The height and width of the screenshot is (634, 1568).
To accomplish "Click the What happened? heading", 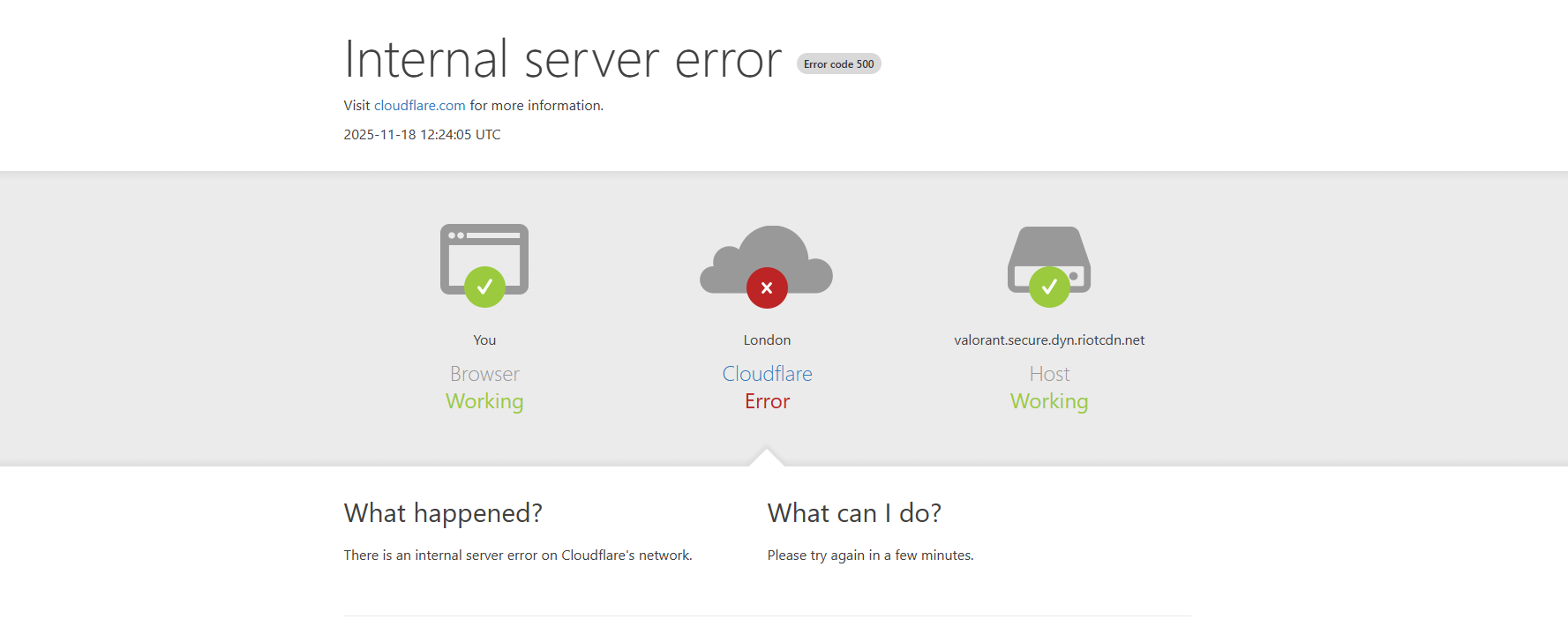I will click(x=443, y=513).
